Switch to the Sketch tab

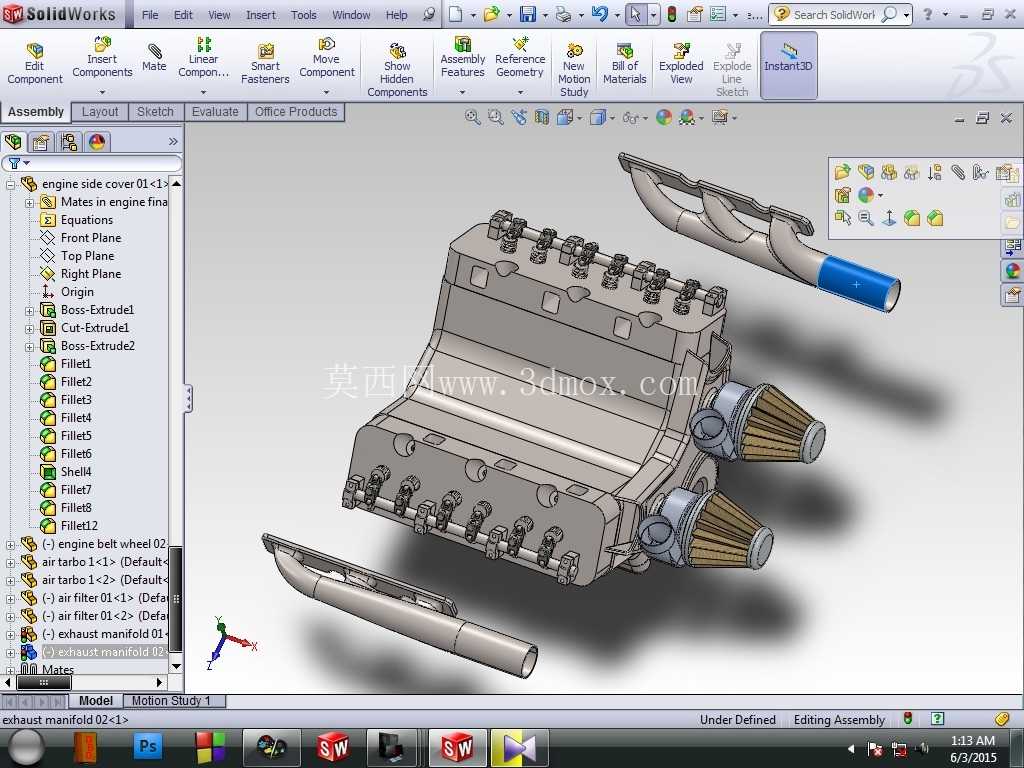pyautogui.click(x=155, y=112)
